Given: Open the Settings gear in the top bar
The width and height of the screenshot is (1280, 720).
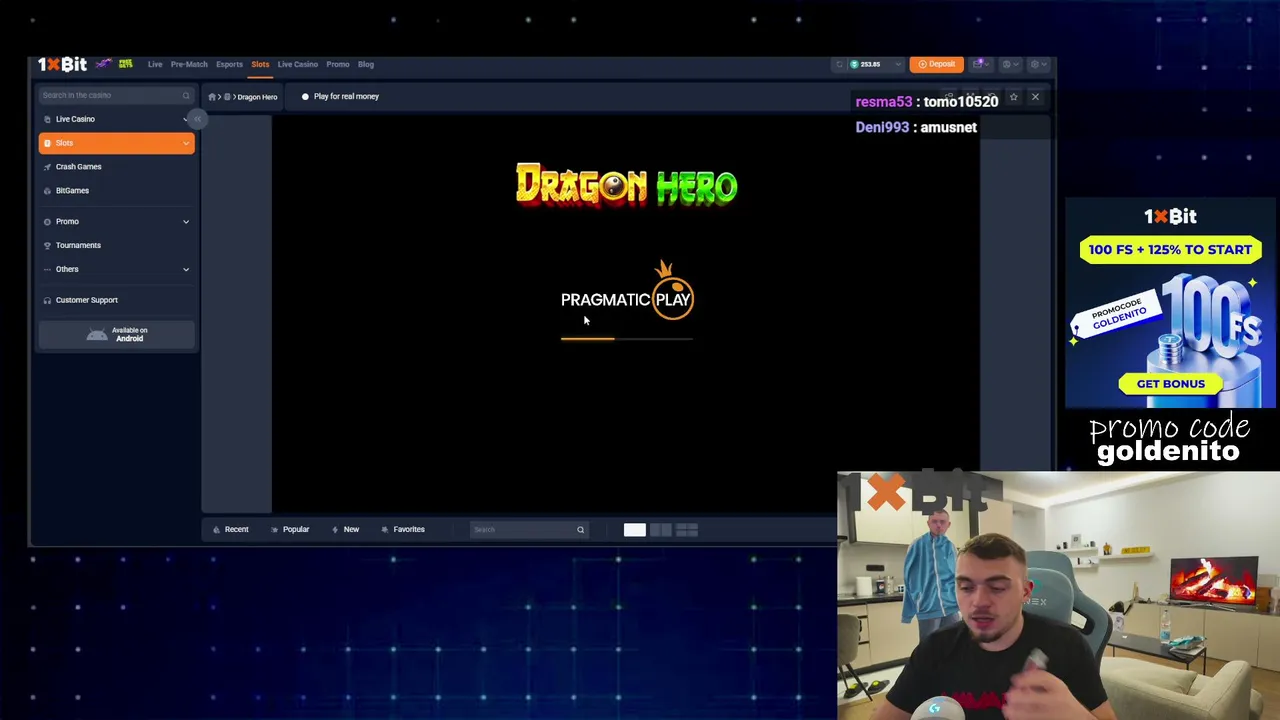Looking at the screenshot, I should [1036, 64].
